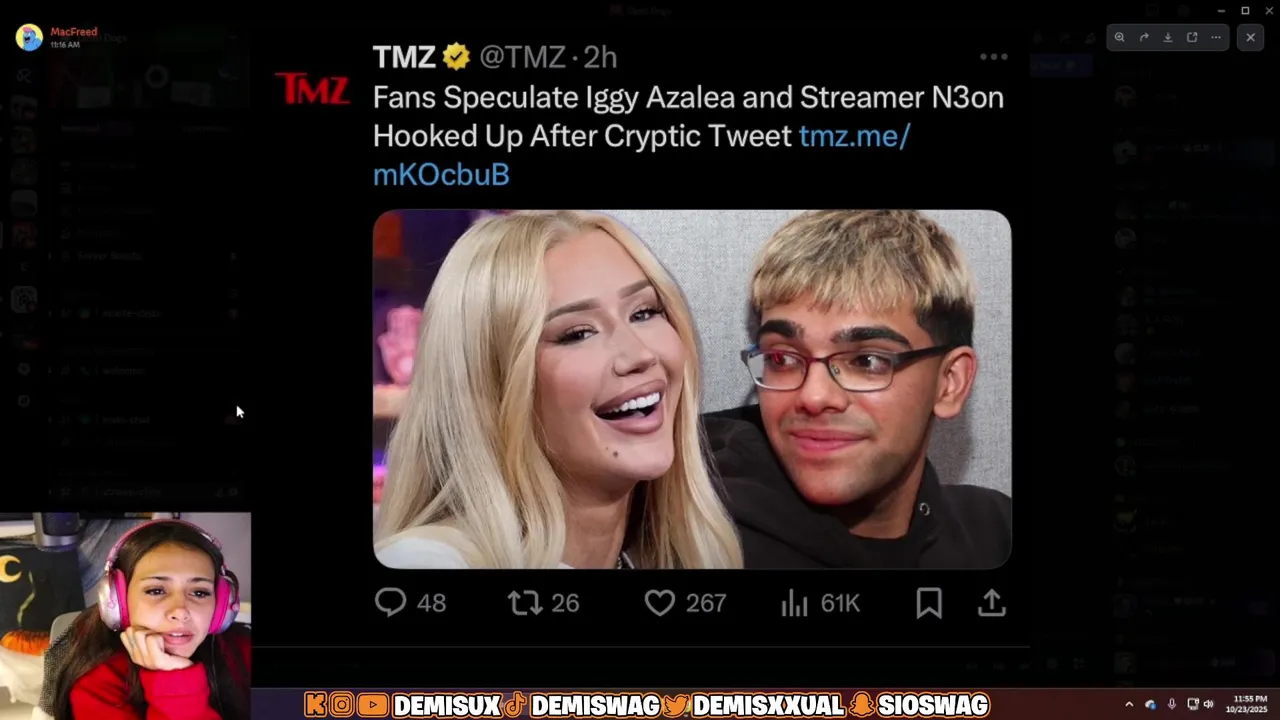Click the 61K views analytics icon
The height and width of the screenshot is (720, 1280).
[794, 603]
